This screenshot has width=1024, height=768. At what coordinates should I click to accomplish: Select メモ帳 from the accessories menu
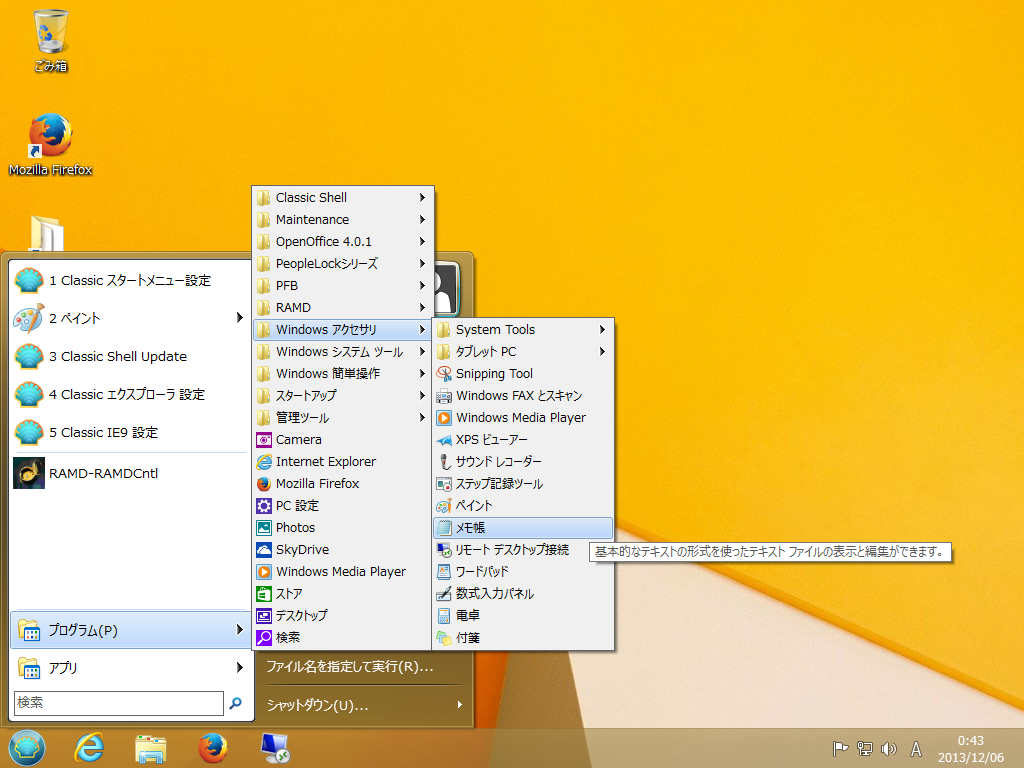(470, 528)
